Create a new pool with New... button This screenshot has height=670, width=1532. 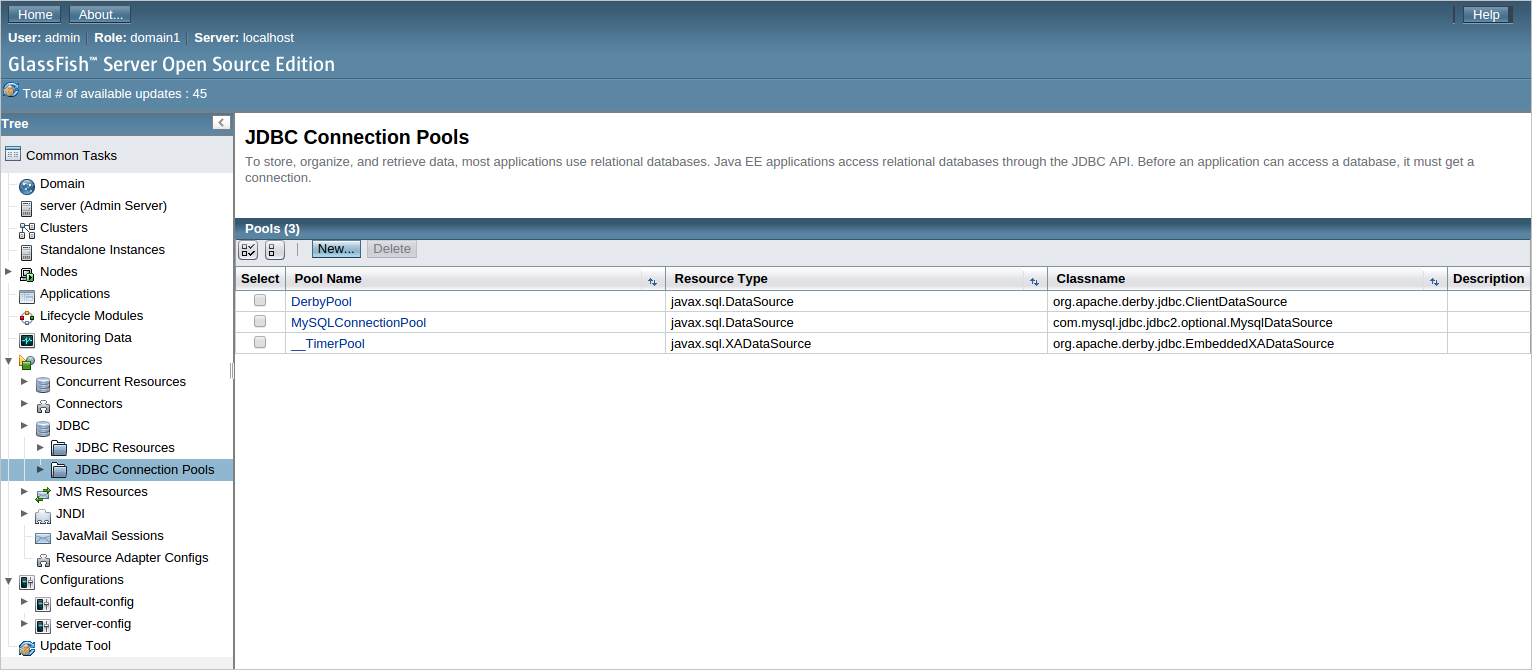tap(336, 249)
